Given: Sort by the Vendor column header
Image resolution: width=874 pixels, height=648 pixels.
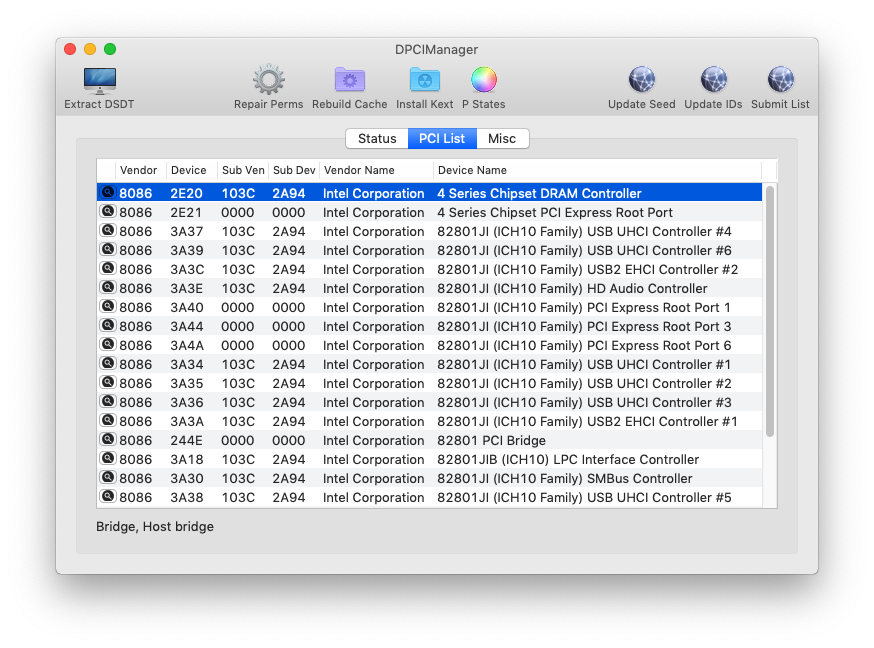Looking at the screenshot, I should [x=139, y=170].
